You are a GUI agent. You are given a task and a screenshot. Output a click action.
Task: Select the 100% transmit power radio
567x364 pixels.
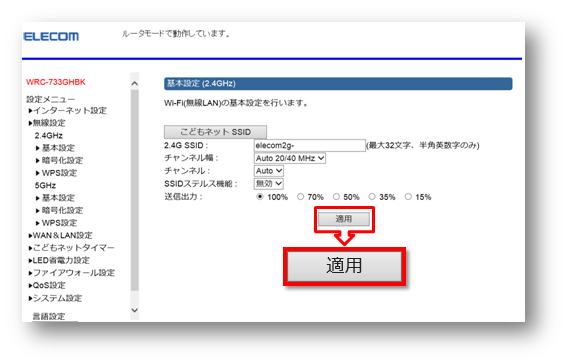tap(260, 197)
